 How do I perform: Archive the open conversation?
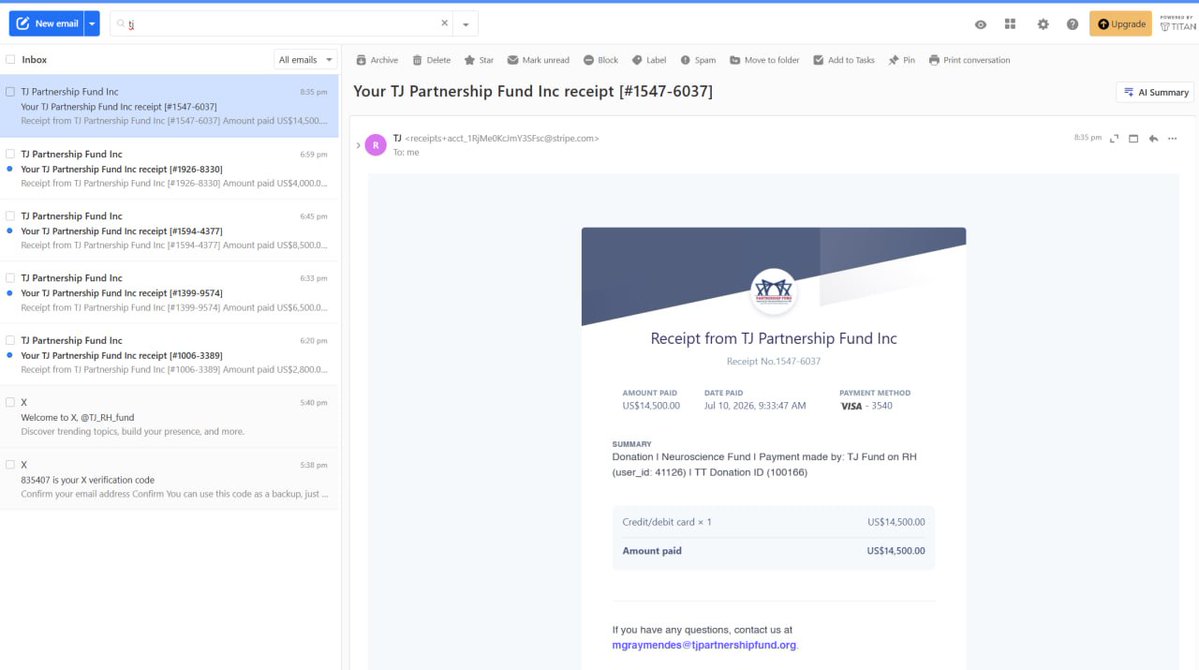377,60
